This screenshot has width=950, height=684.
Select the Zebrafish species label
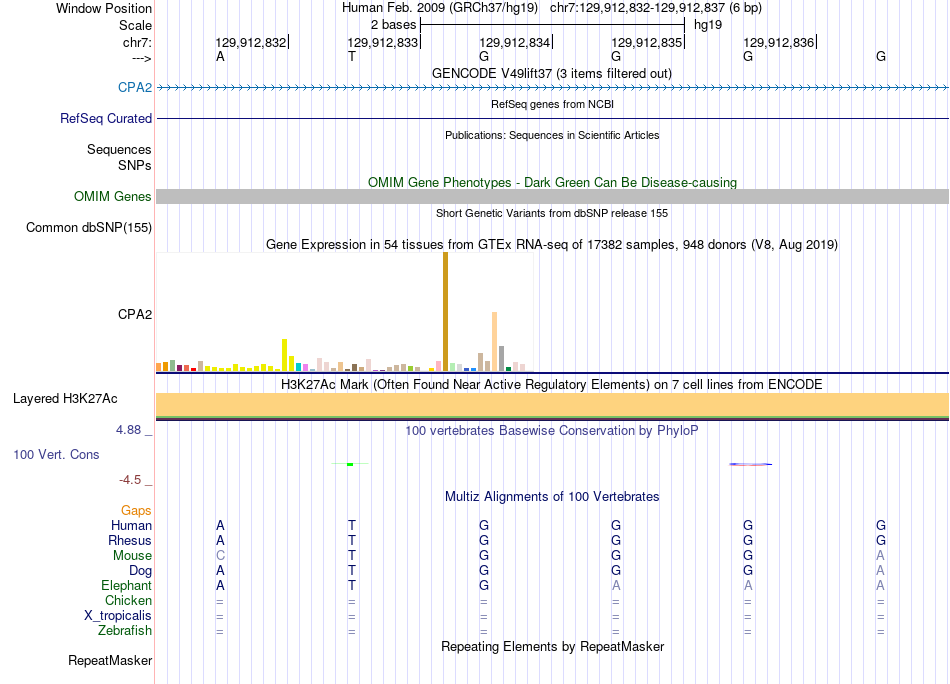(x=125, y=631)
